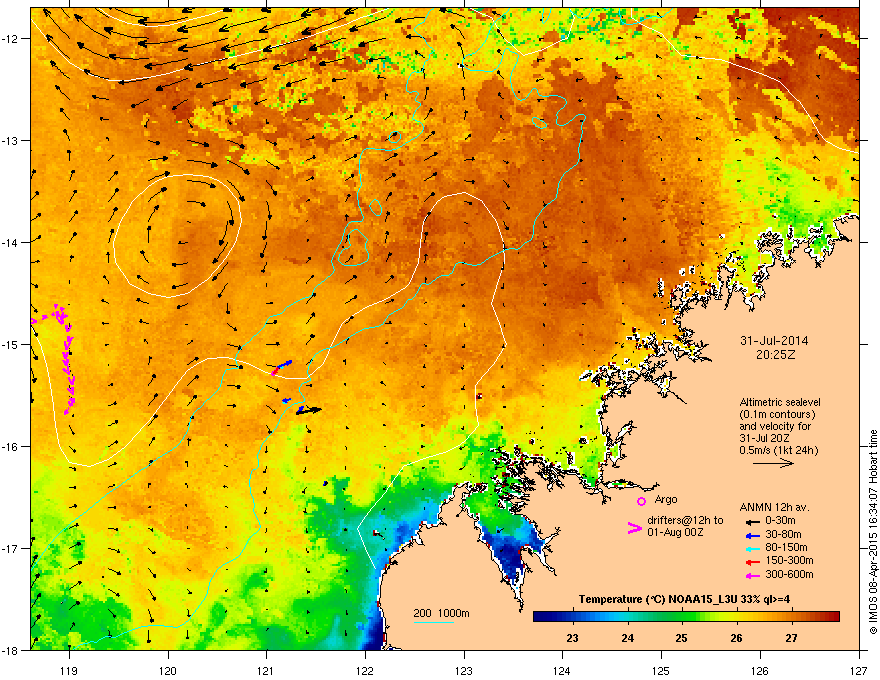Select the date text 31-Jul-2014

(774, 341)
